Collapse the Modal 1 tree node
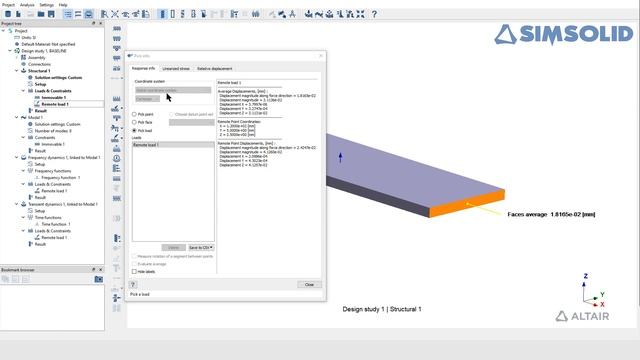Image resolution: width=640 pixels, height=360 pixels. (x=17, y=118)
